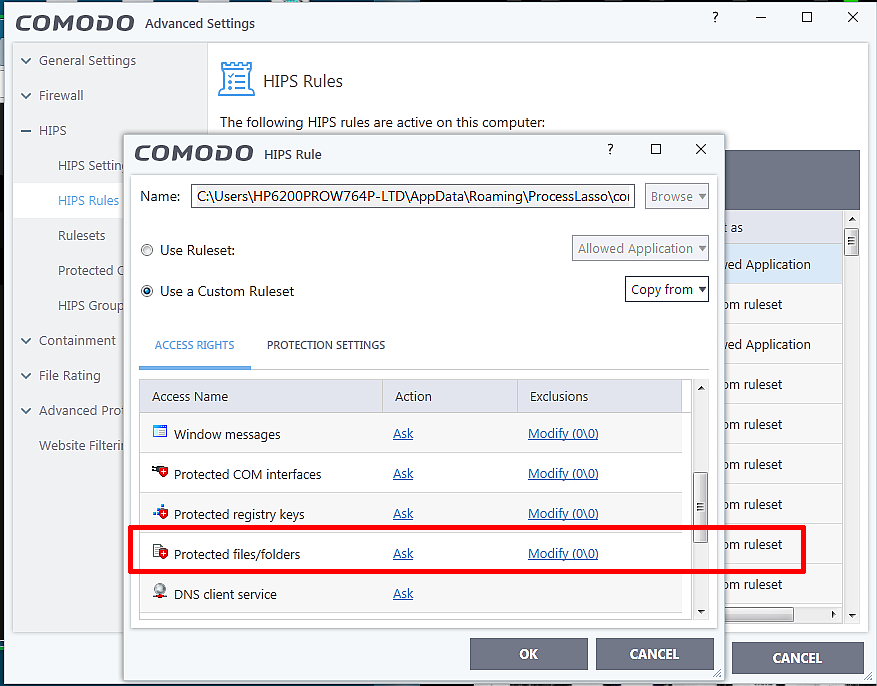Click Cancel in Advanced Settings window
Viewport: 877px width, 686px height.
coord(797,658)
